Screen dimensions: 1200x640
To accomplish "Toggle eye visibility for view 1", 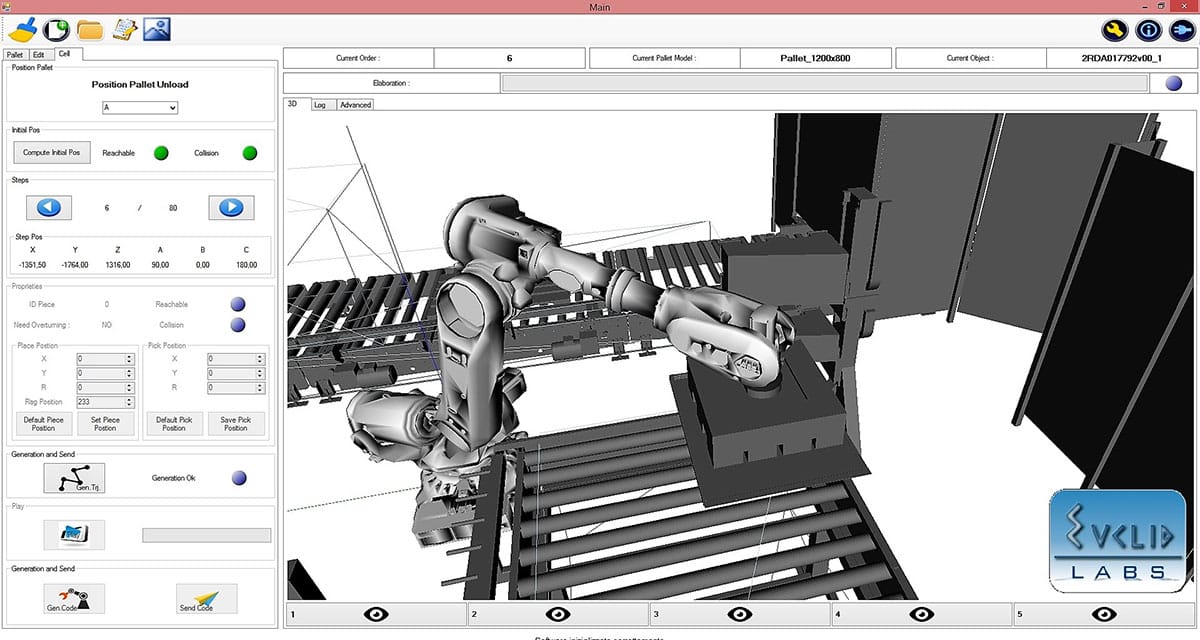I will (x=376, y=614).
